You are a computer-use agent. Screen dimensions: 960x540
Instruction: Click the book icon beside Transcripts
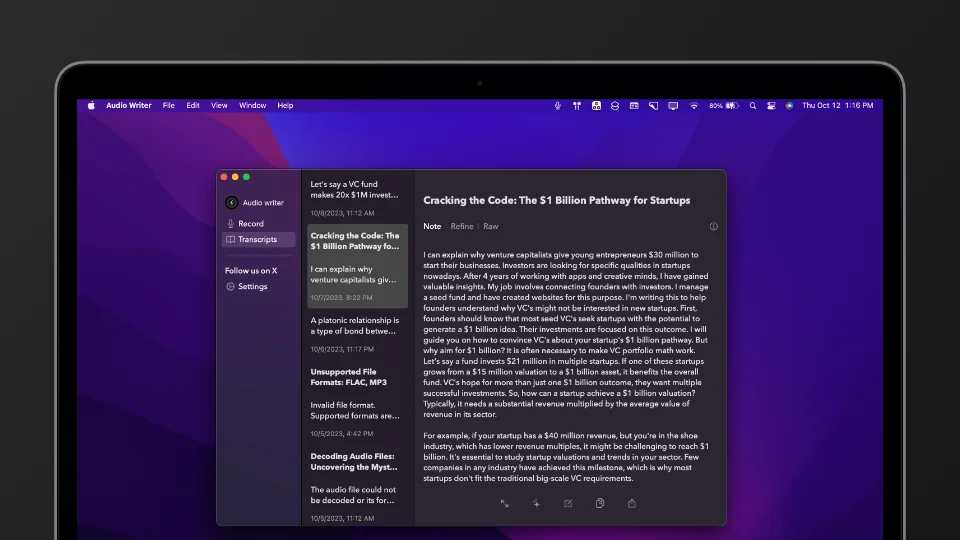coord(231,239)
